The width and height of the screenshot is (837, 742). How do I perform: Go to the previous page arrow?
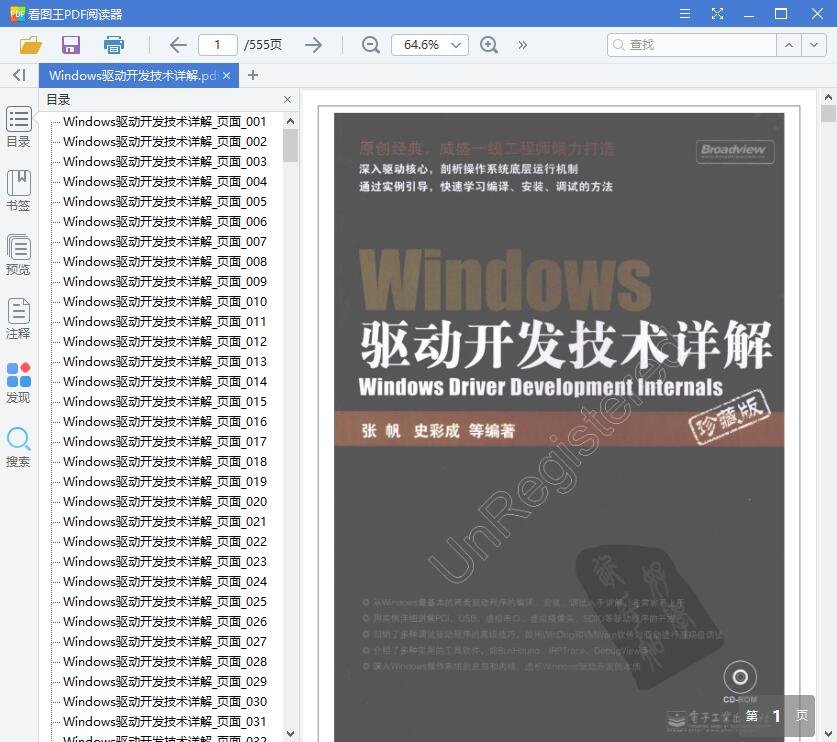[x=178, y=45]
